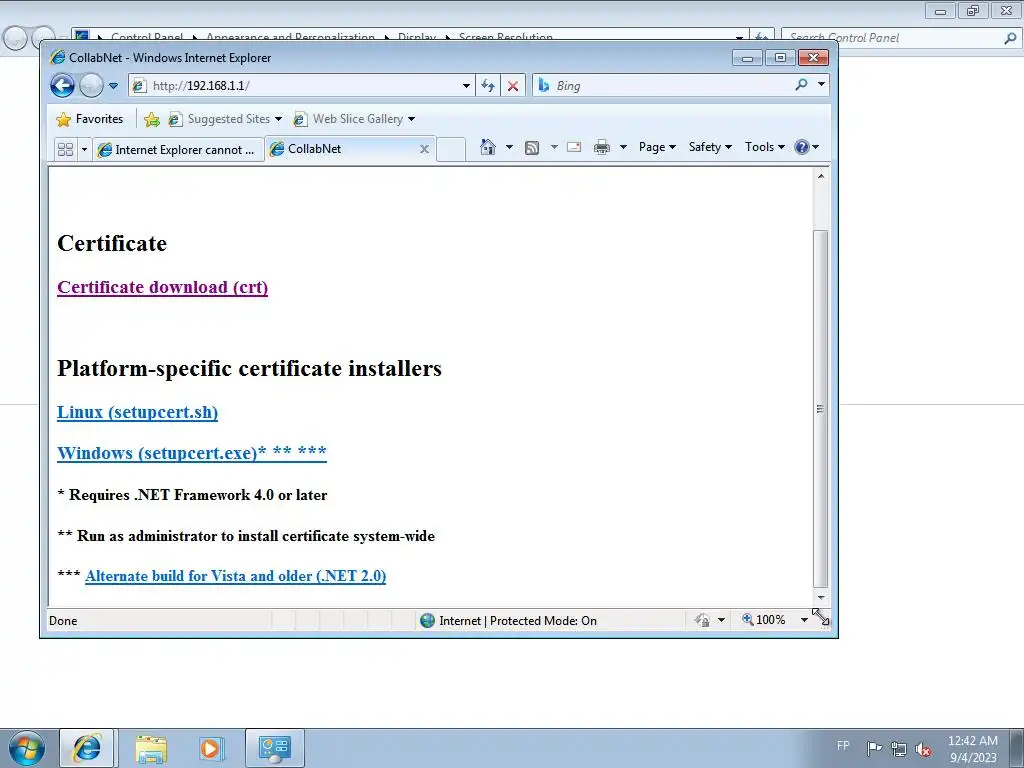Open Quick Tabs grid icon
Image resolution: width=1024 pixels, height=768 pixels.
(x=65, y=150)
